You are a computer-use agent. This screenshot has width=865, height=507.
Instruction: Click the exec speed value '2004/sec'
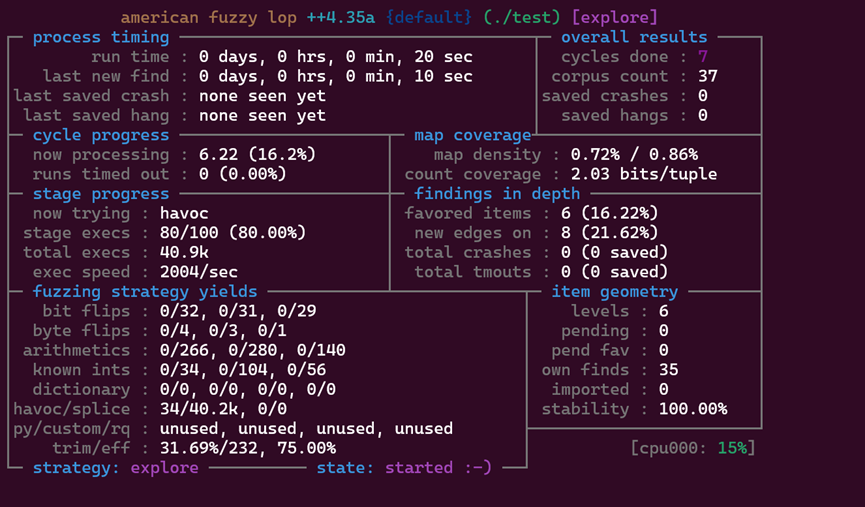point(199,272)
